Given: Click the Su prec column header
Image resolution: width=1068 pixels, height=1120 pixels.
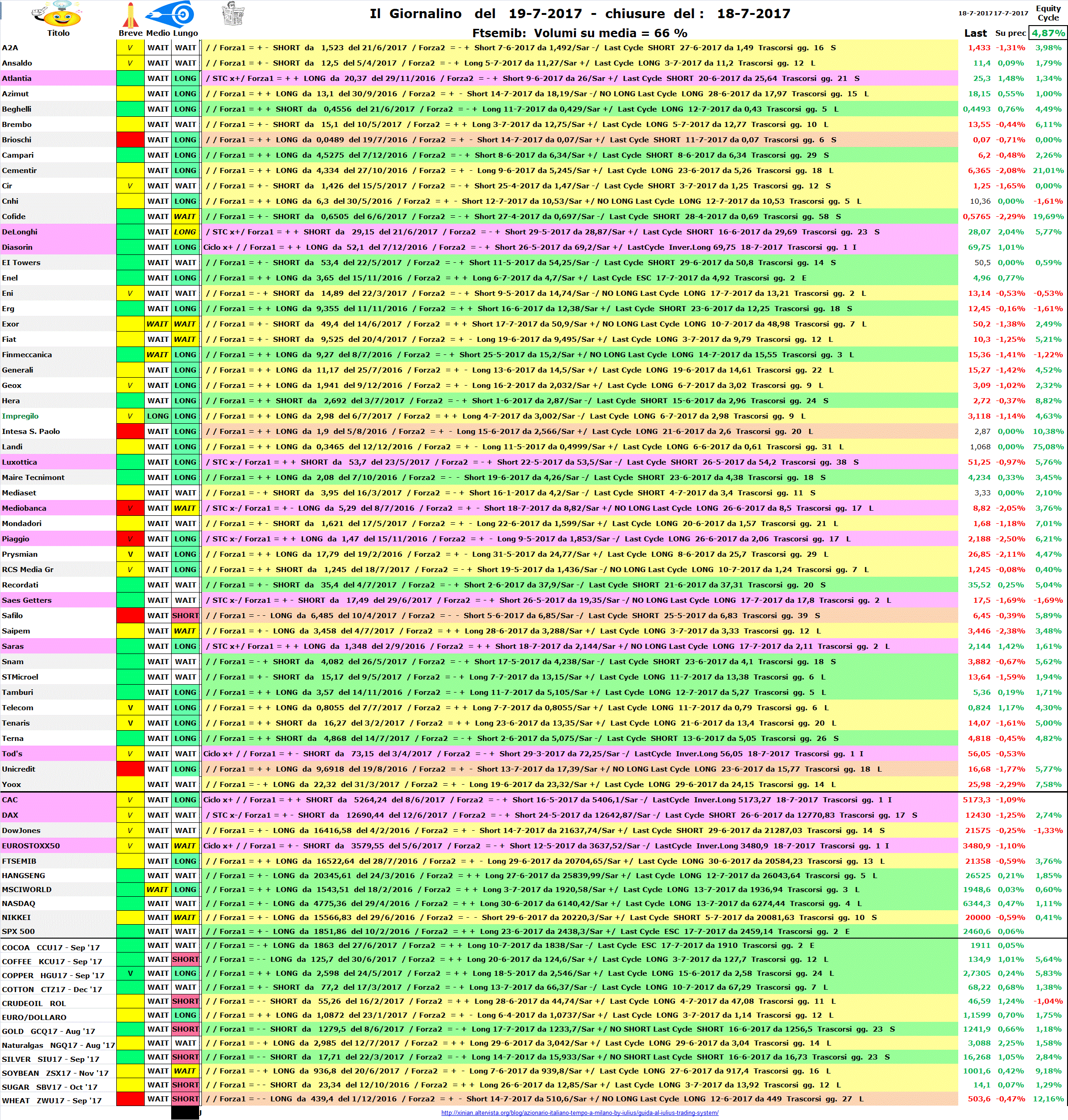Looking at the screenshot, I should 1010,33.
